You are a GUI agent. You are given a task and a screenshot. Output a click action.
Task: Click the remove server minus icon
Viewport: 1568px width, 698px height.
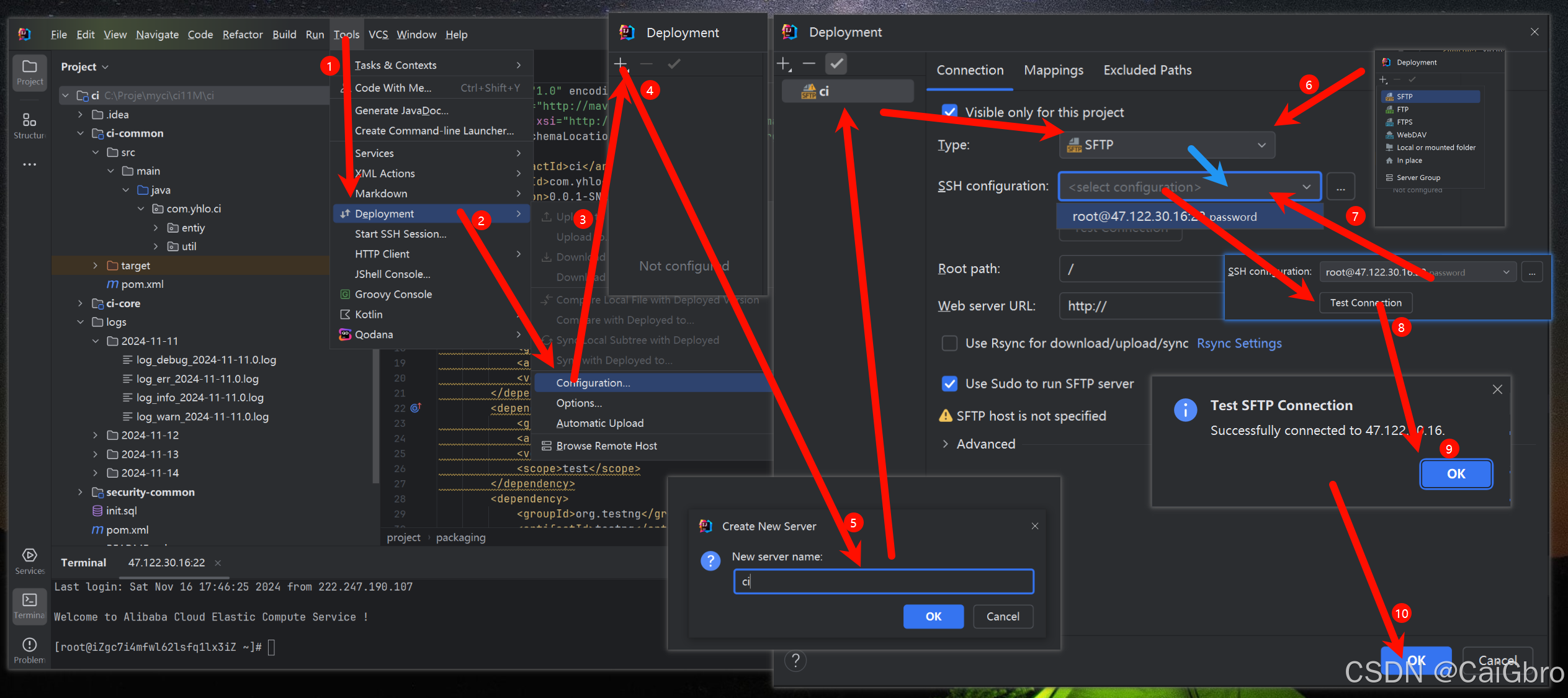point(809,63)
